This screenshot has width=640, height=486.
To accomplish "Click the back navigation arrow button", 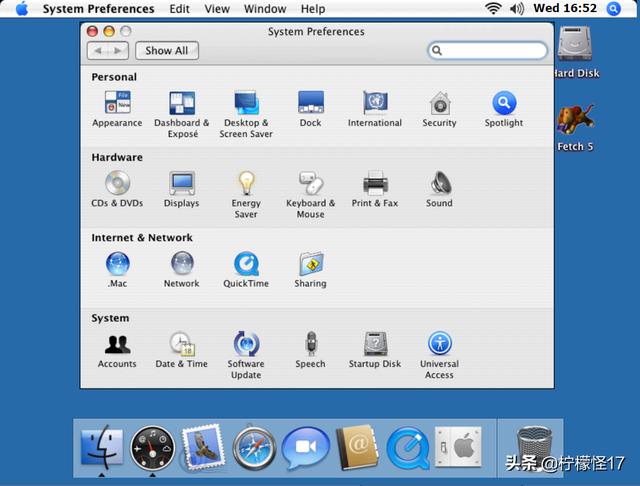I will (x=98, y=50).
